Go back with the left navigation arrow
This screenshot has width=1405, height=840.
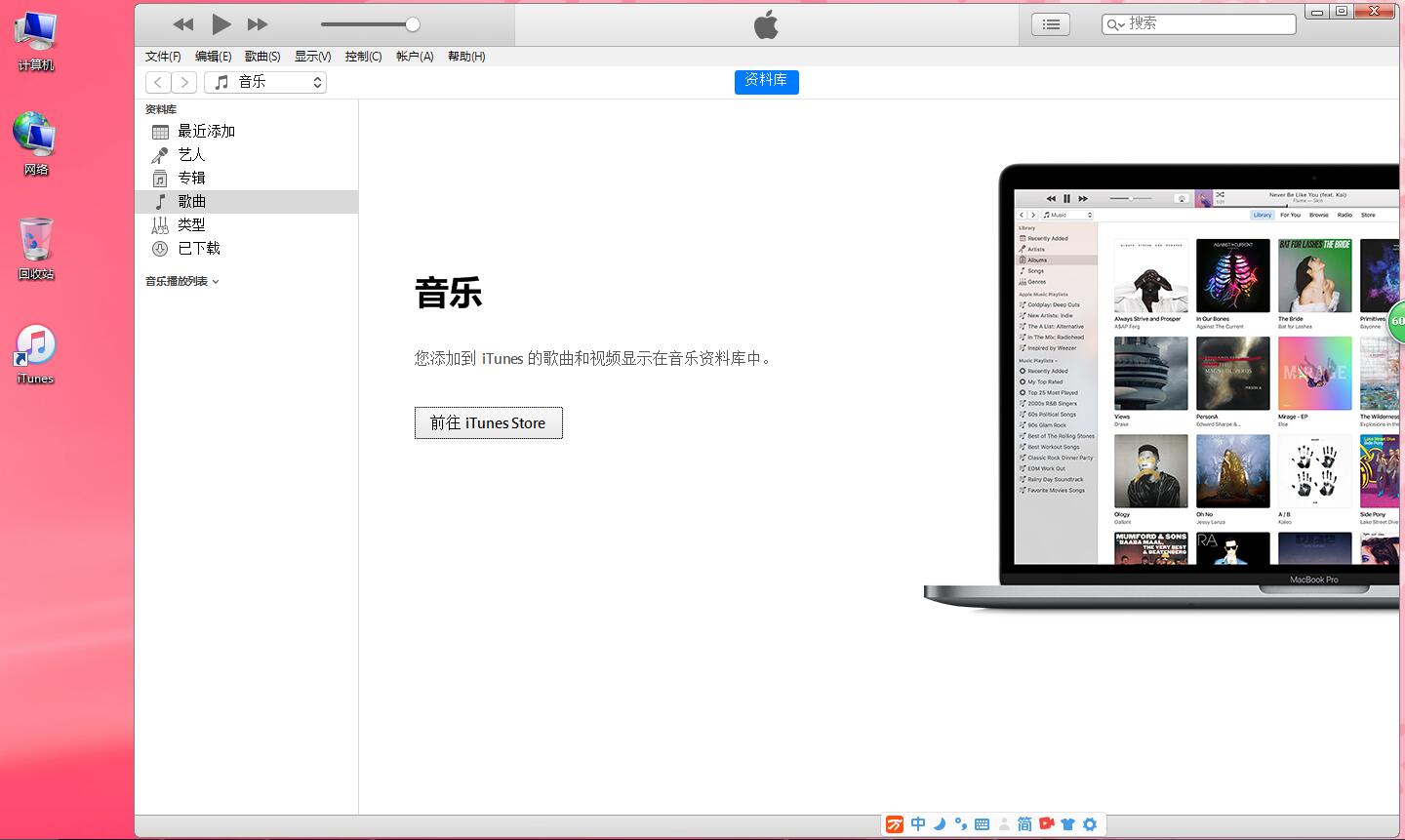[158, 83]
